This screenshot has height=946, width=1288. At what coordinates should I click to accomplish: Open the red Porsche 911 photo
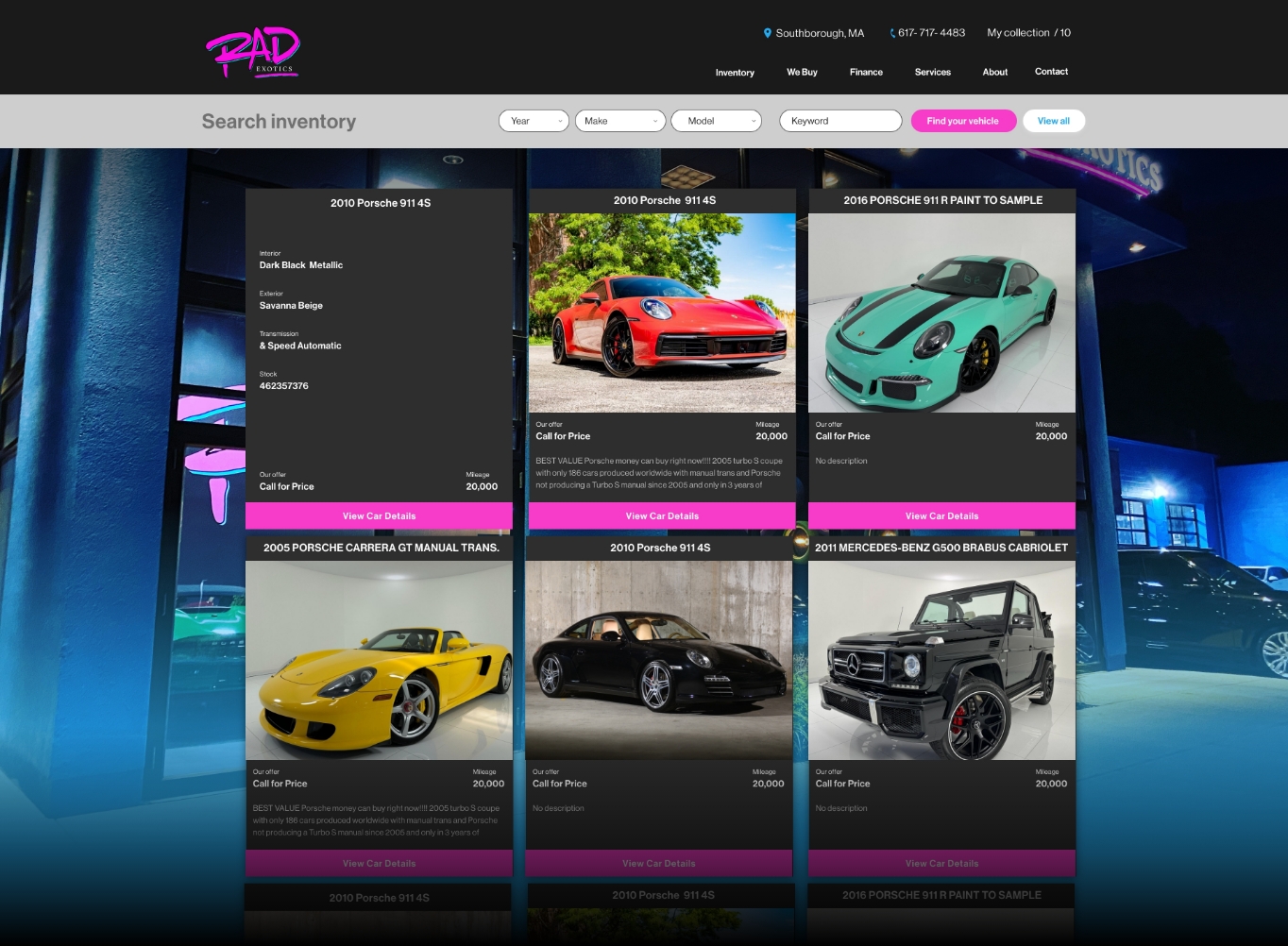[x=662, y=313]
